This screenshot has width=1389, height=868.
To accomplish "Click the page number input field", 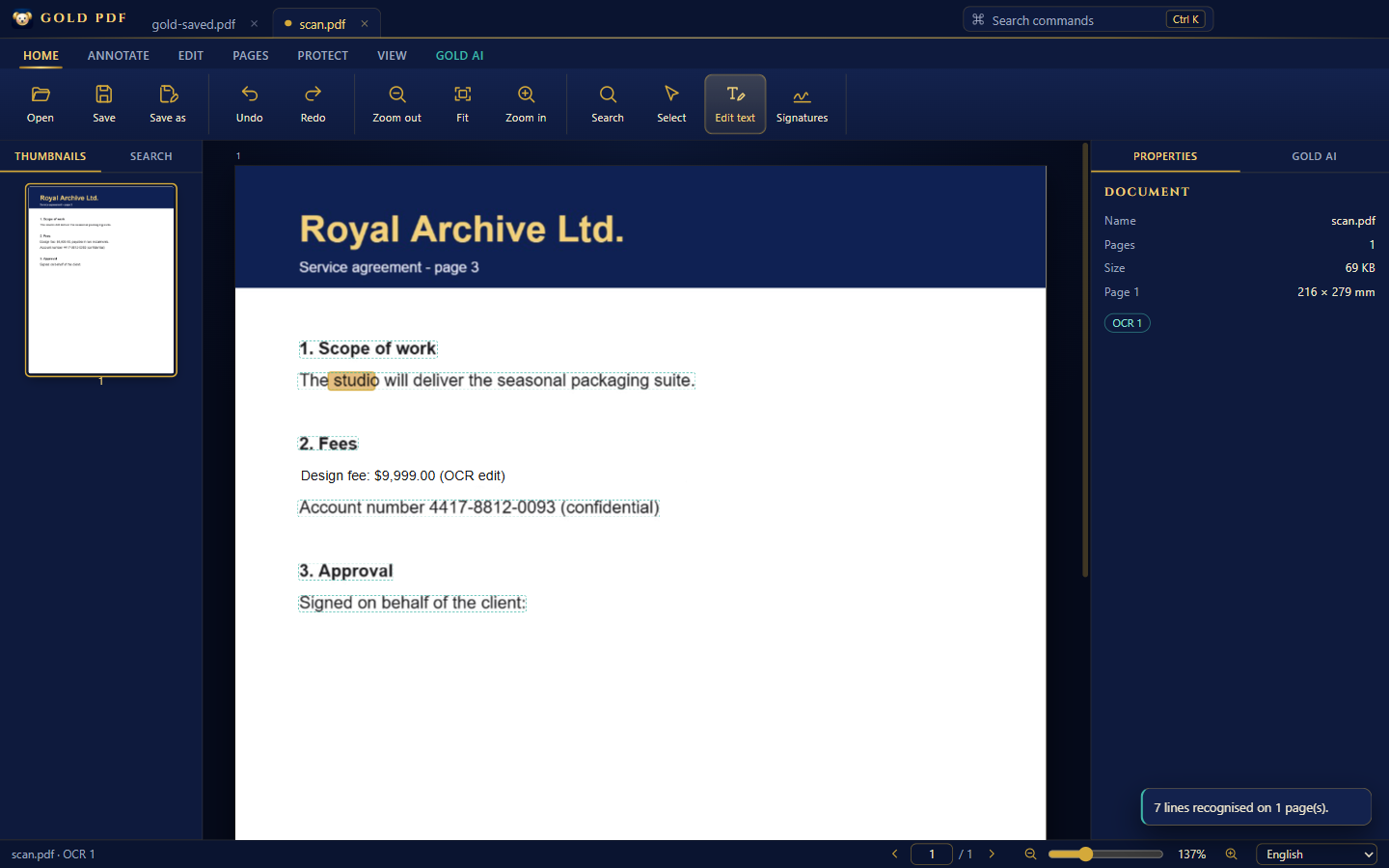I will [x=932, y=854].
